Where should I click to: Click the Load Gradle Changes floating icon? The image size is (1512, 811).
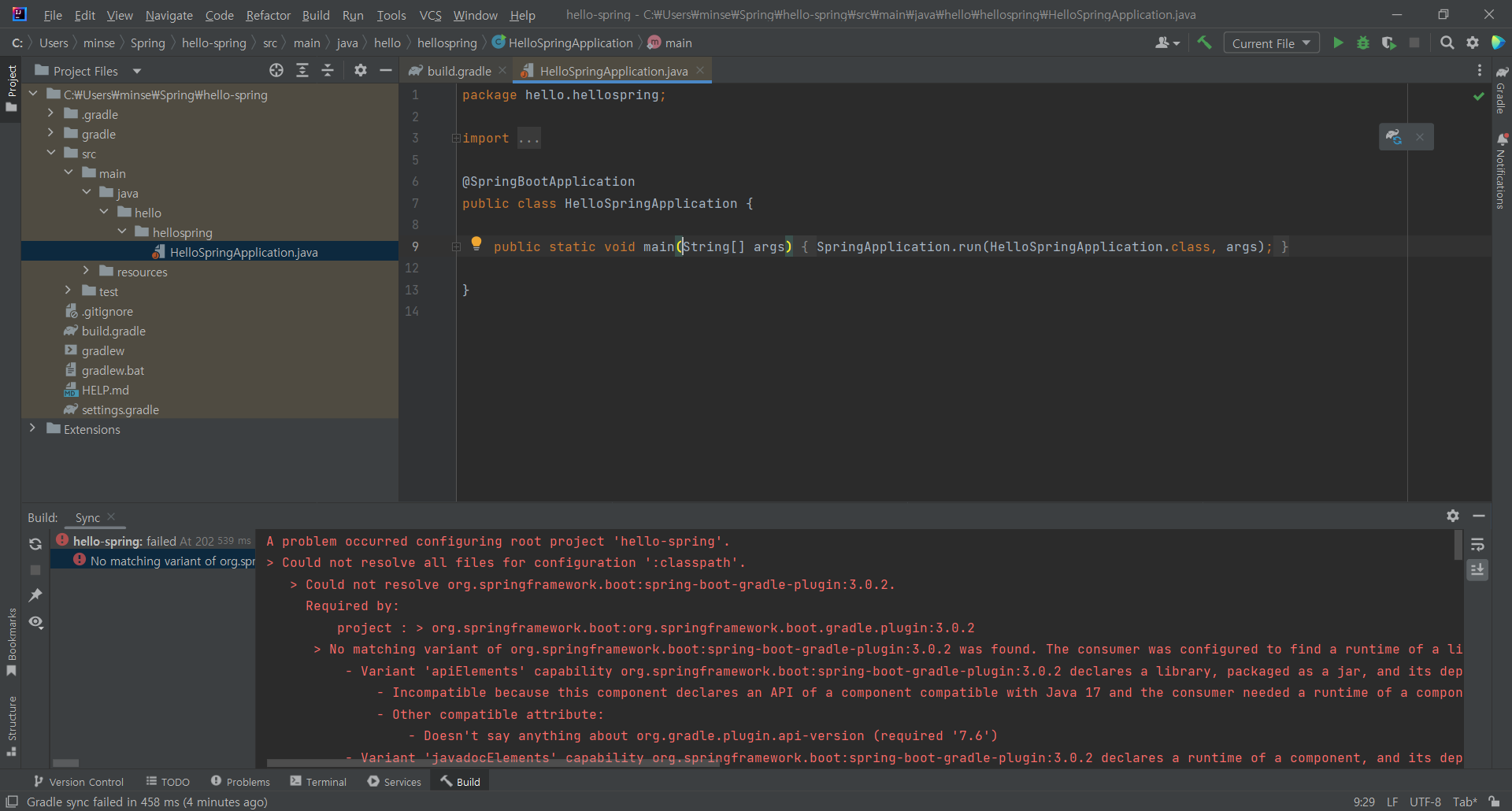point(1394,137)
